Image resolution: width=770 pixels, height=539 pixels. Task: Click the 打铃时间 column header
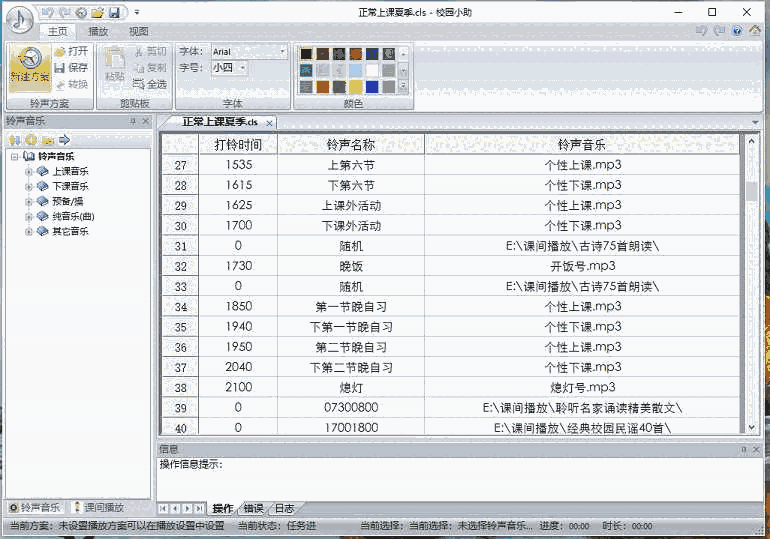pos(238,145)
